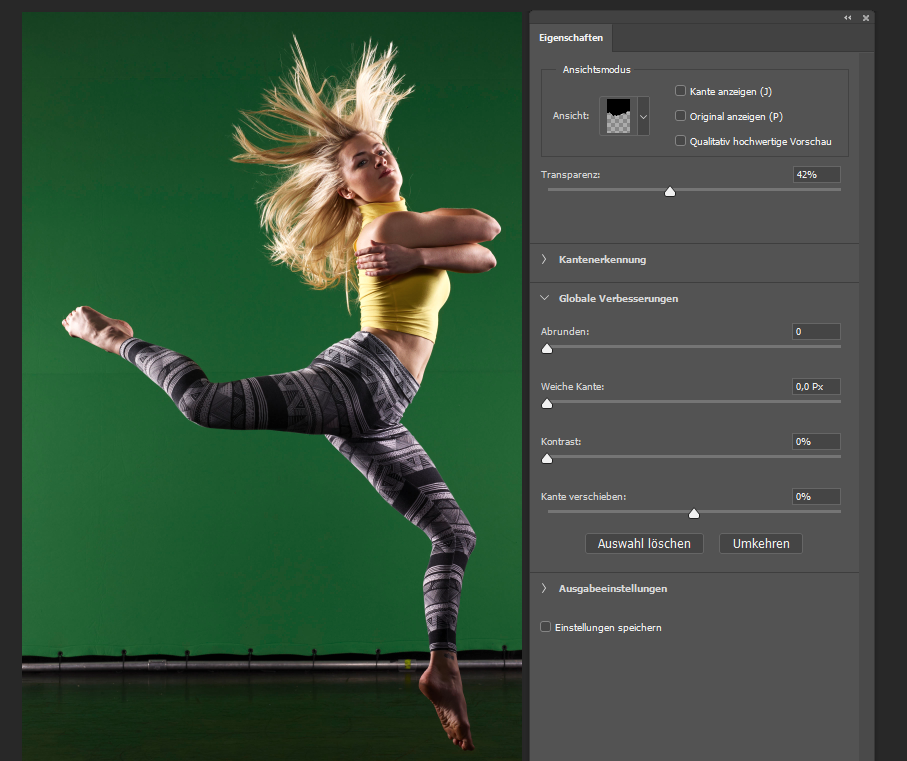Close the Eigenschaften panel
The image size is (907, 761).
pos(865,18)
